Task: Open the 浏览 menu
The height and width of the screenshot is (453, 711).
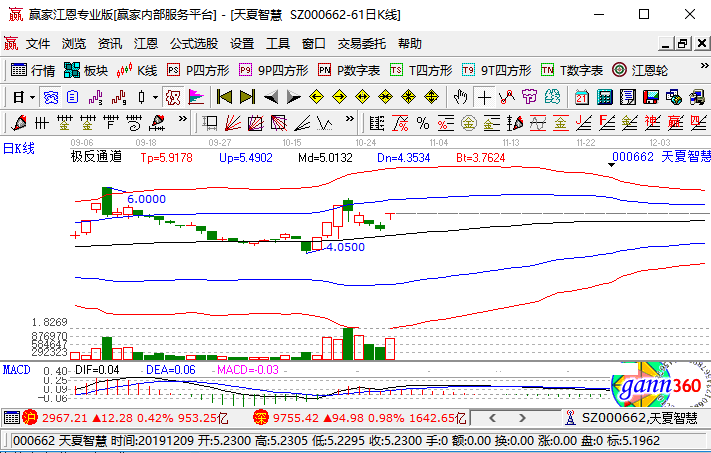Action: point(74,44)
